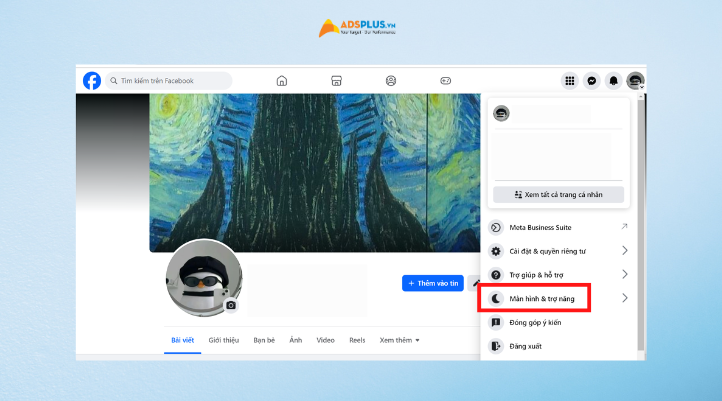
Task: Click the feedback flag icon
Action: (496, 322)
